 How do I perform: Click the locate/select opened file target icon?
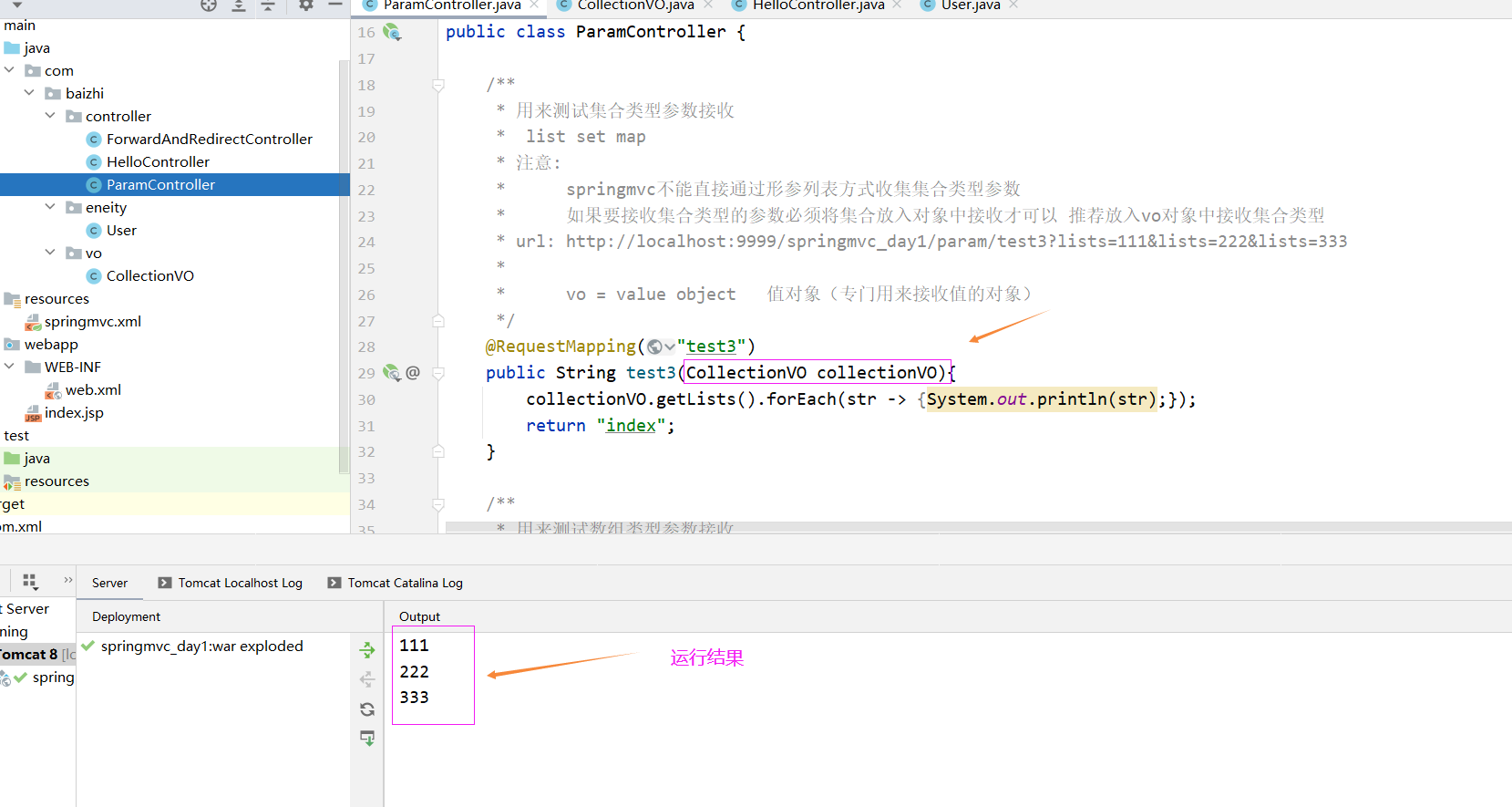pos(209,5)
